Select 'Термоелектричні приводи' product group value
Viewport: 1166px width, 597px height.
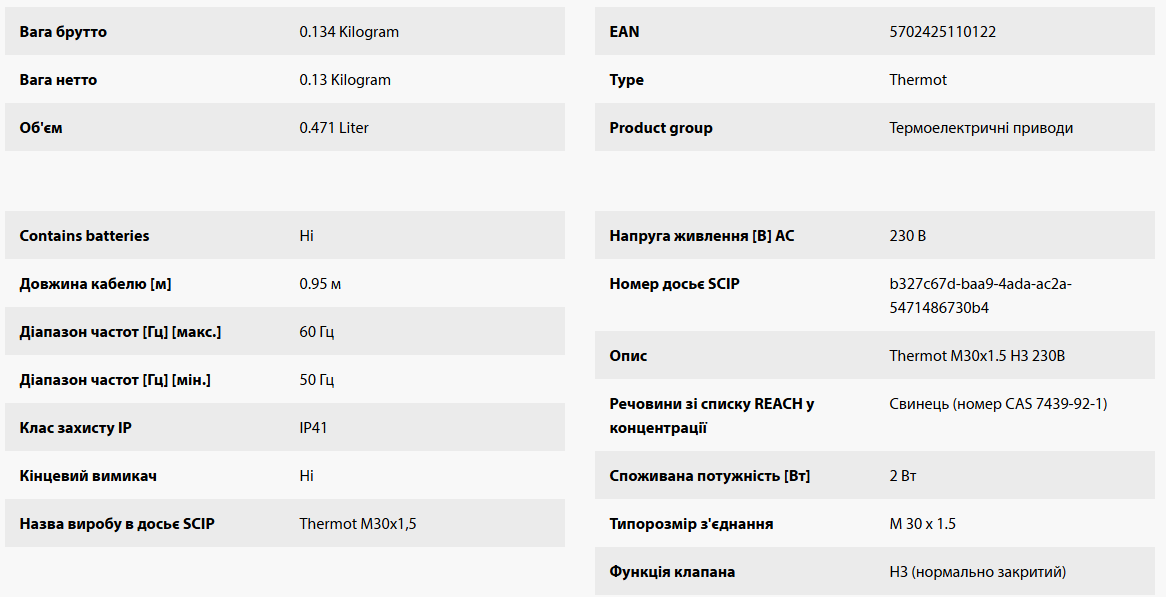(981, 128)
